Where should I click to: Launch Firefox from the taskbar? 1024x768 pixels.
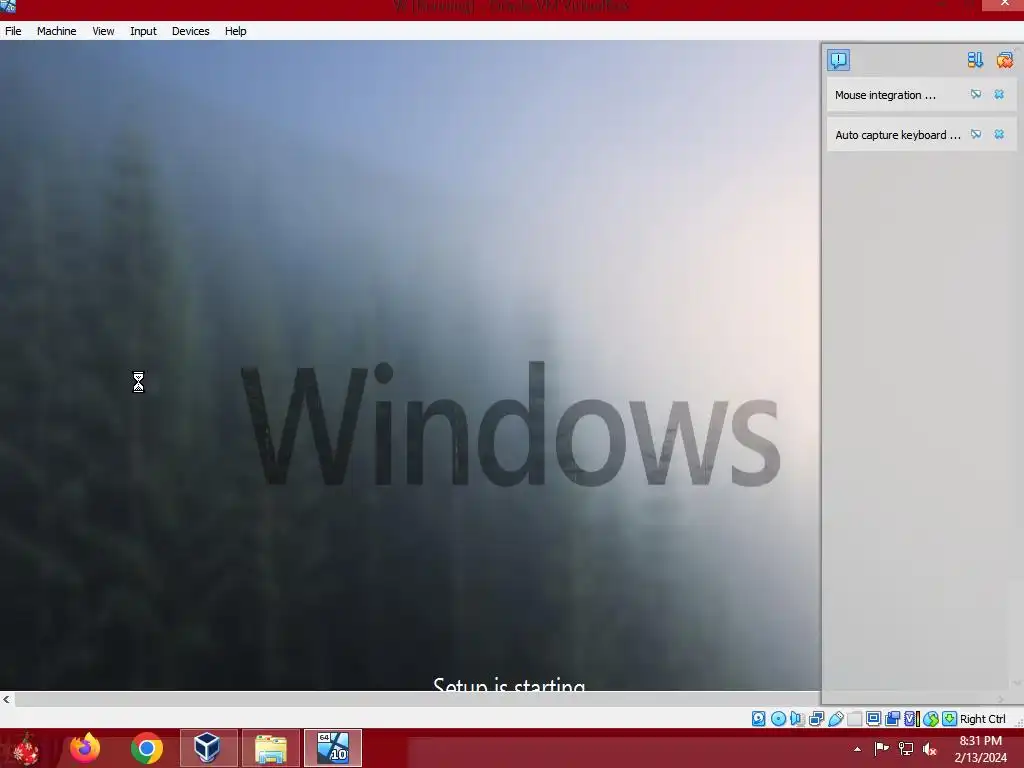click(x=85, y=748)
